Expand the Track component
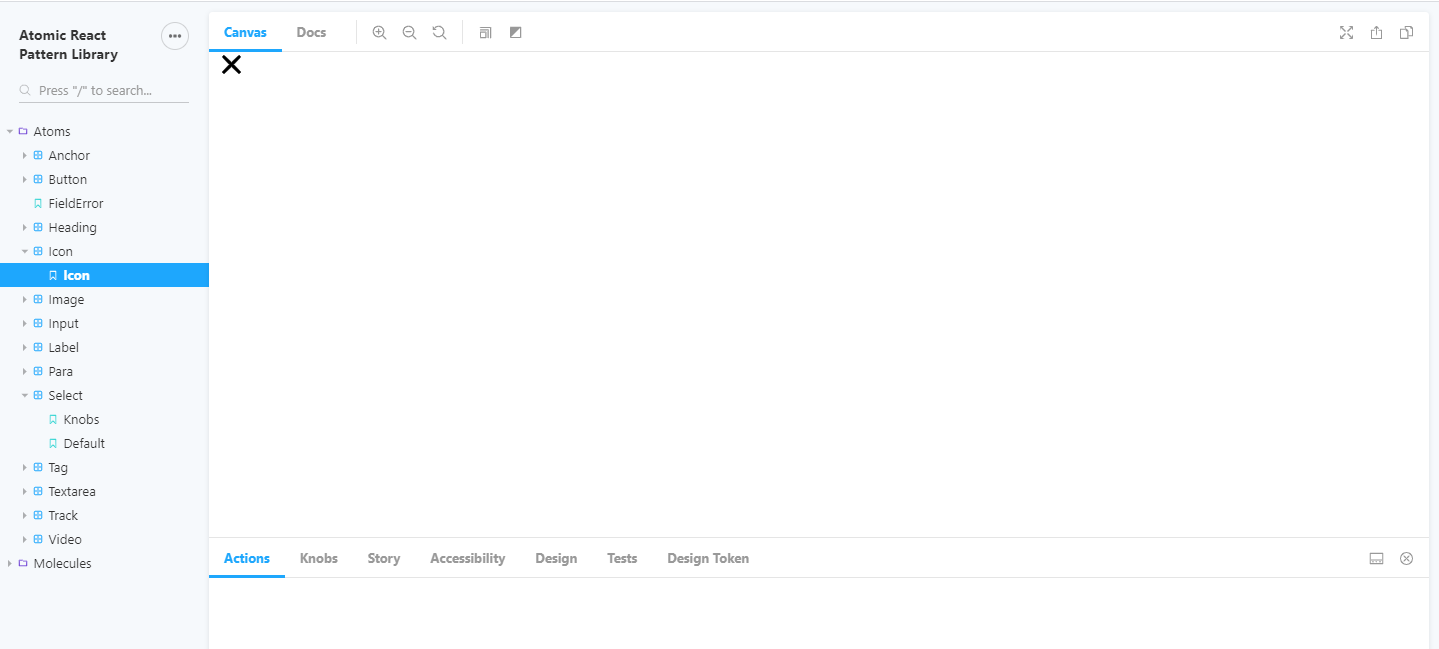 click(x=25, y=515)
